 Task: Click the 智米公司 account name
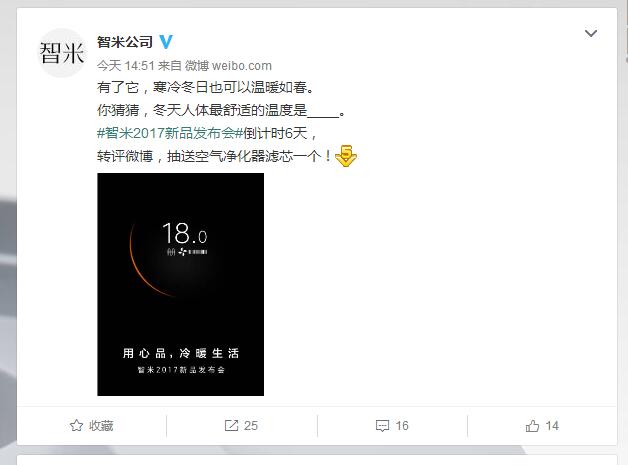[125, 42]
